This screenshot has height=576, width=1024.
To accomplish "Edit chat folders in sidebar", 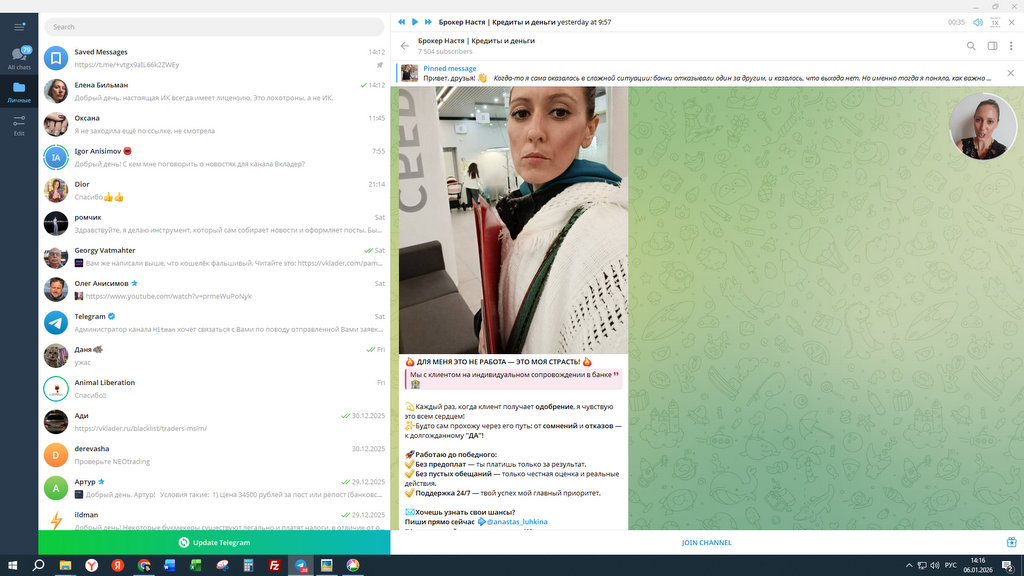I will pyautogui.click(x=19, y=125).
